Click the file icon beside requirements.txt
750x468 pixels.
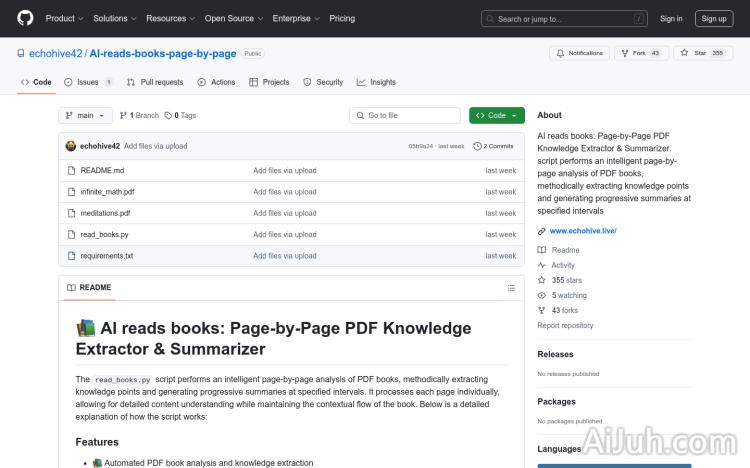(71, 256)
